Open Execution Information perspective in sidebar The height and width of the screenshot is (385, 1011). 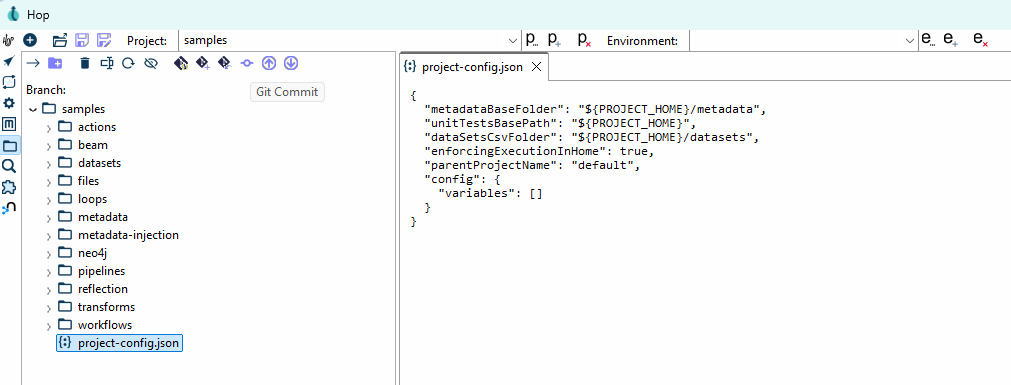[x=9, y=82]
